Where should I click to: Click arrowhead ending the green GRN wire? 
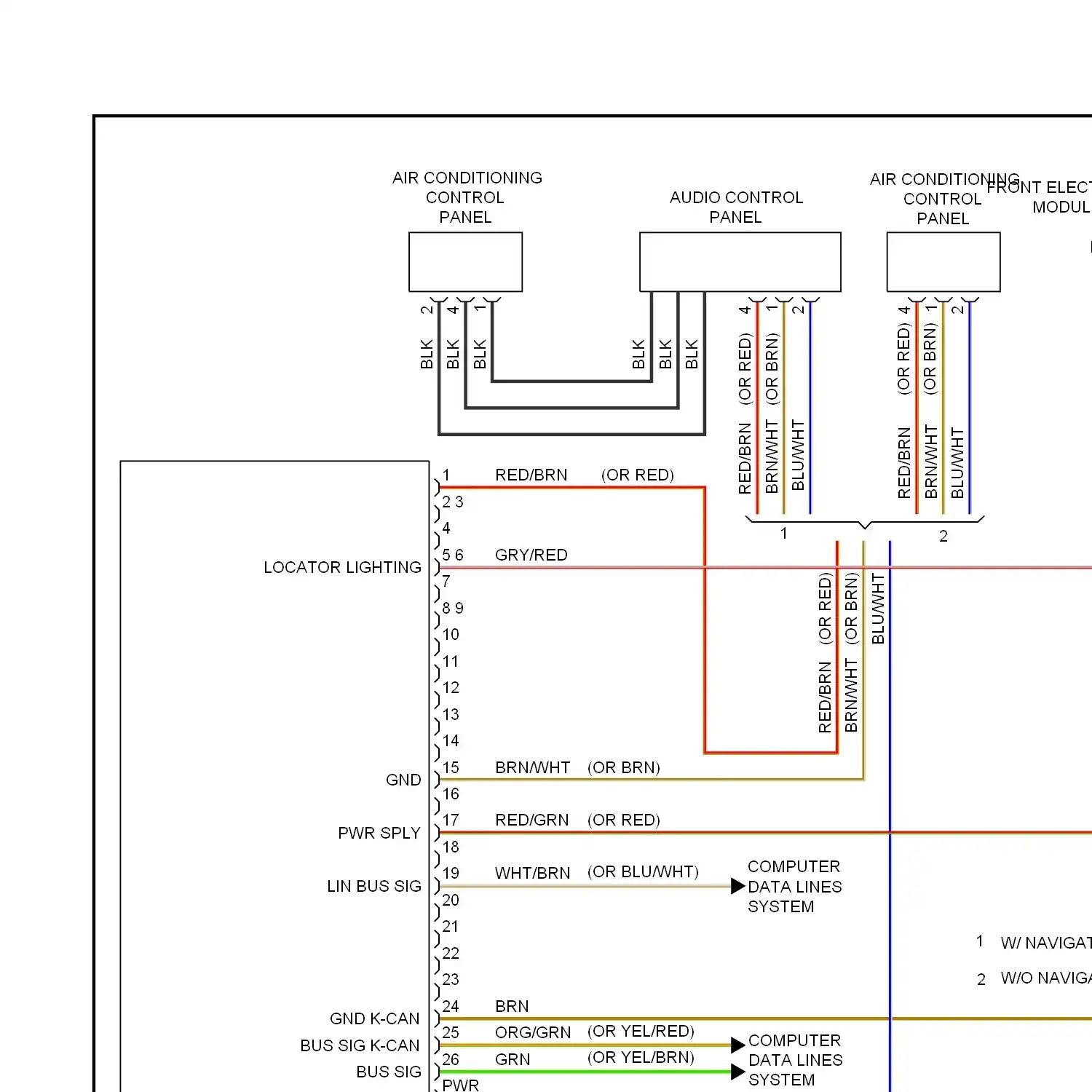click(738, 1072)
